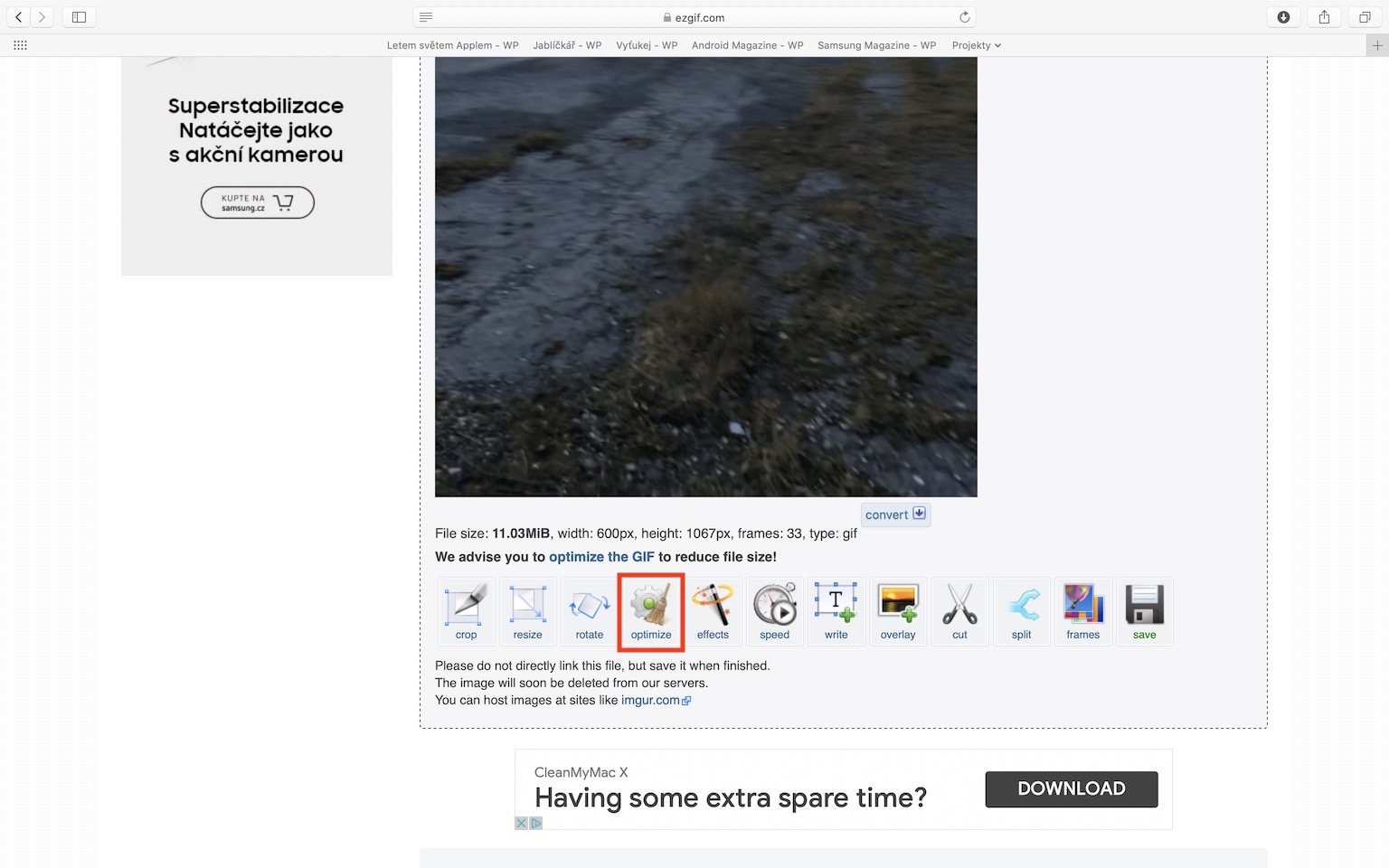Open Vyťukej - WP bookmark
This screenshot has width=1389, height=868.
[x=647, y=45]
